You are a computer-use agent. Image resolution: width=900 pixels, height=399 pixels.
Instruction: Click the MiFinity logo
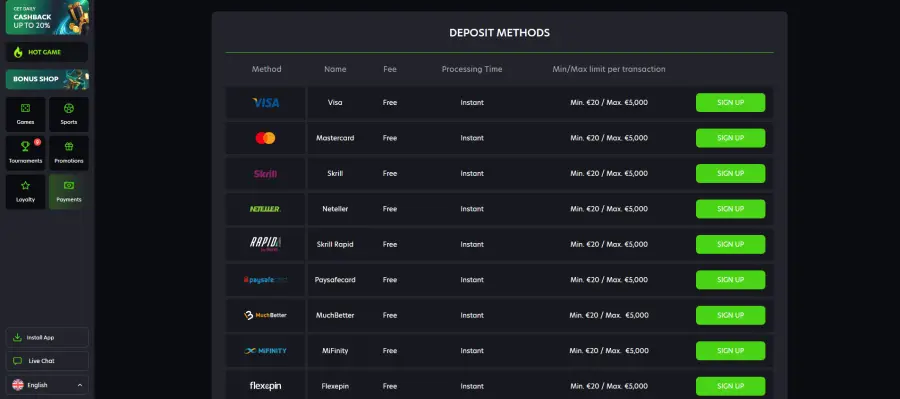(x=265, y=351)
